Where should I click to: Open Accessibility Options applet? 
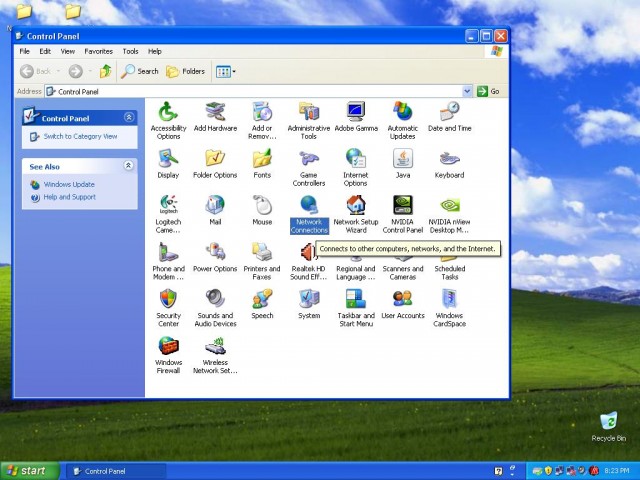click(168, 112)
